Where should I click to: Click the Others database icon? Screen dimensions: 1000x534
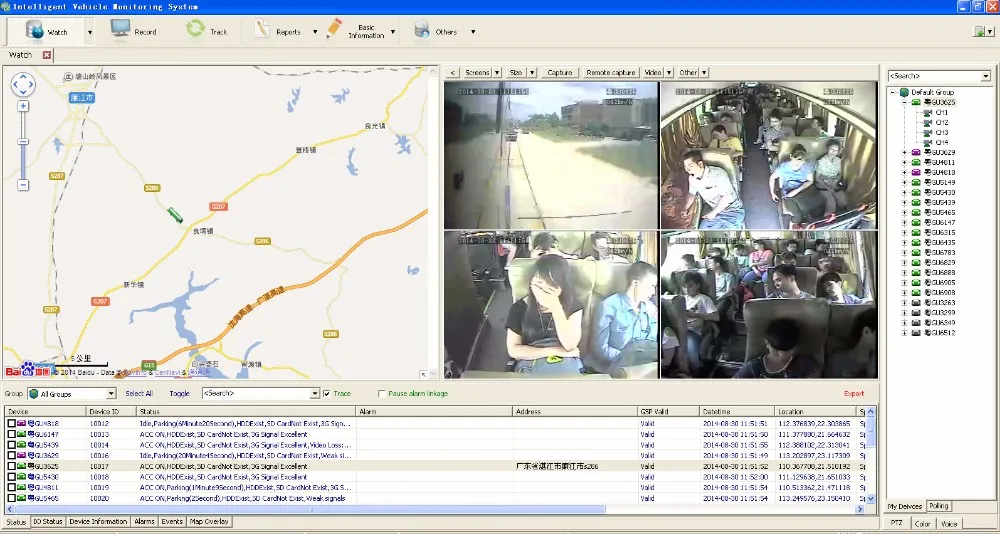coord(422,30)
